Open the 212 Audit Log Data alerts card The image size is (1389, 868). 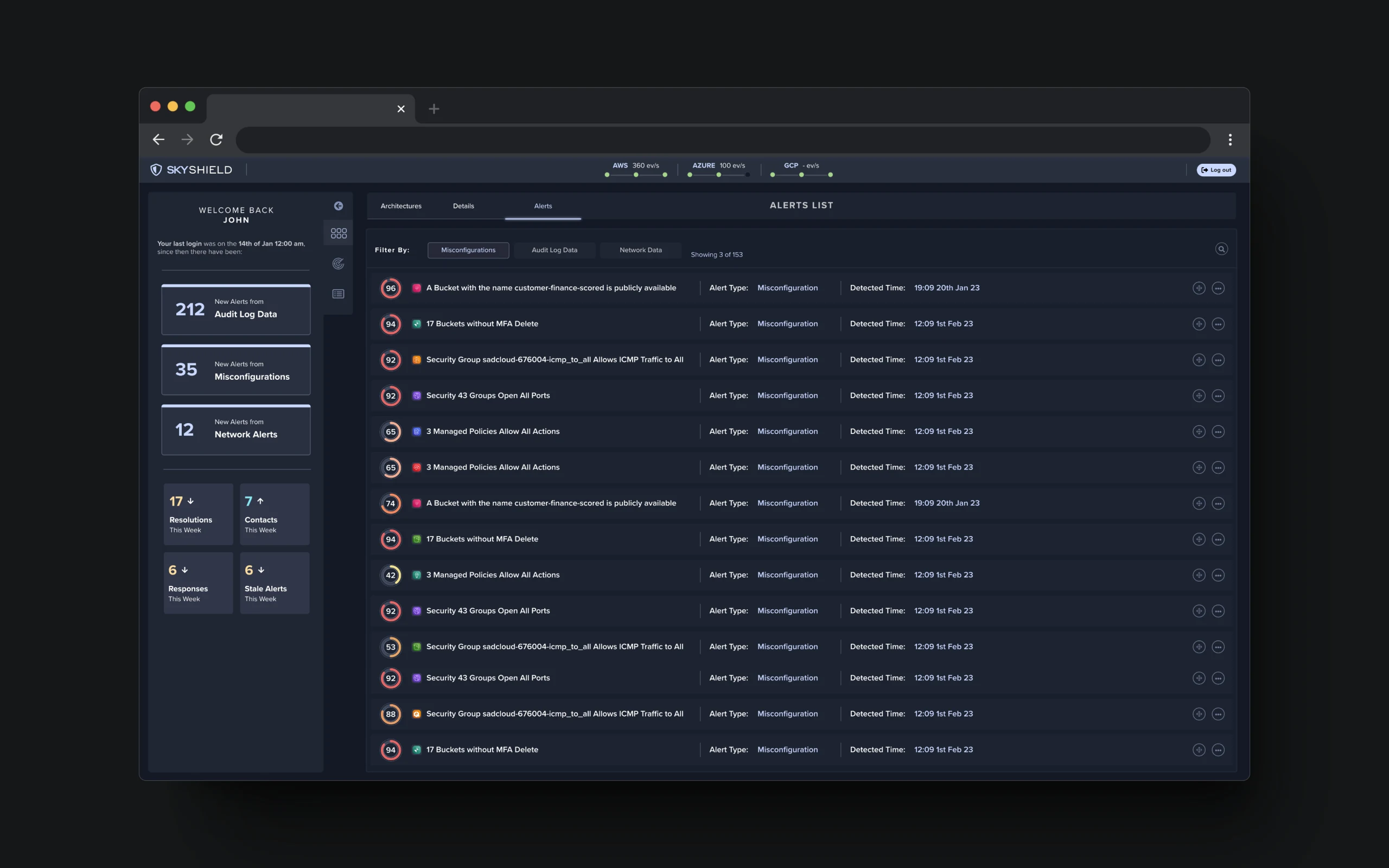tap(236, 309)
